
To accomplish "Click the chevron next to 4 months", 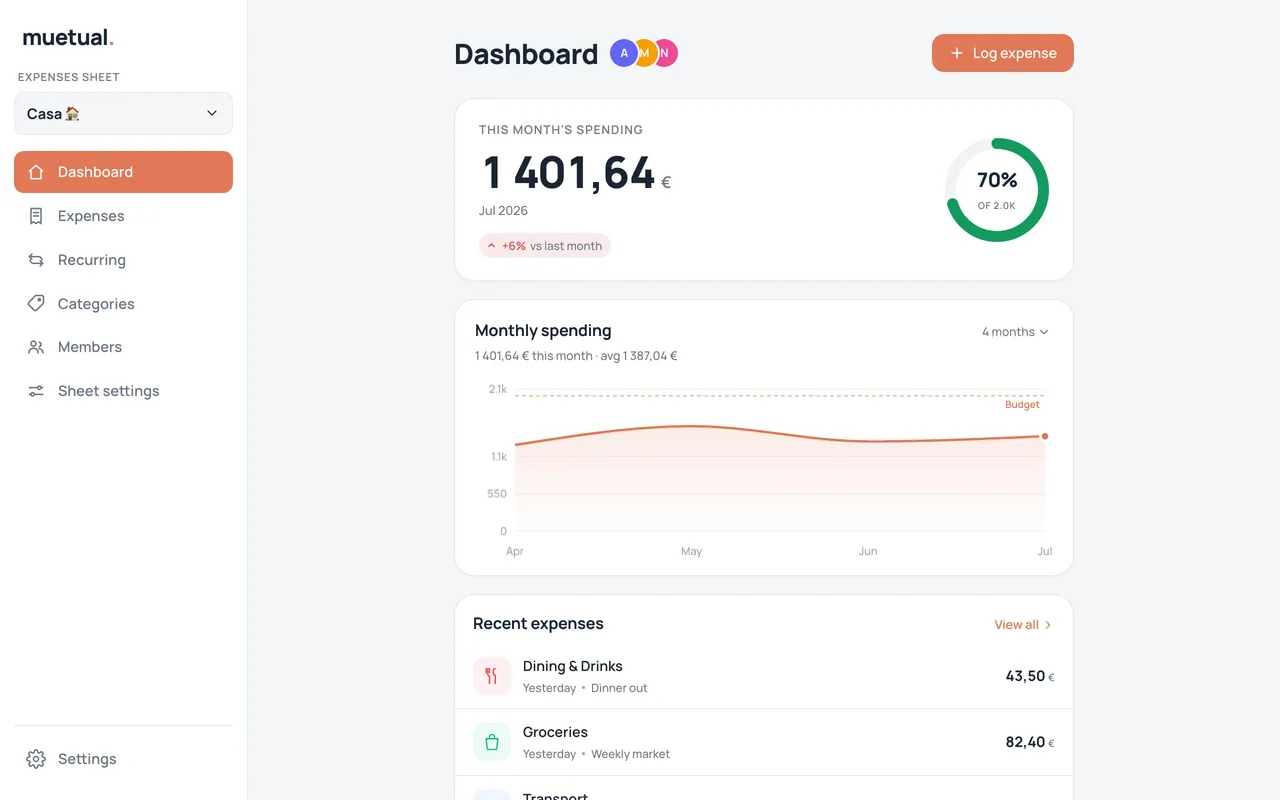I will [x=1044, y=332].
